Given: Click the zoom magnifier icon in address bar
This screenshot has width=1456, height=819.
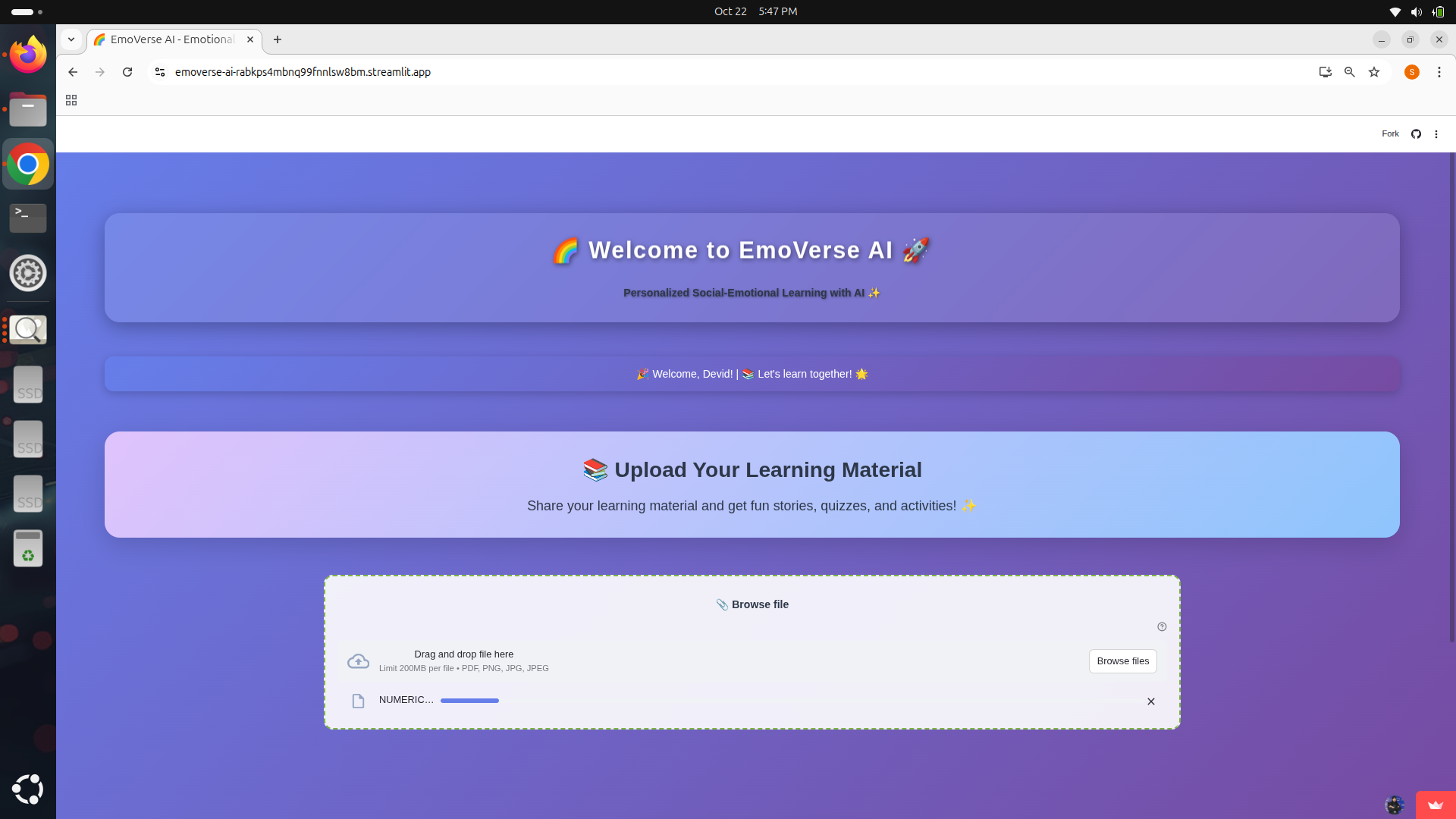Looking at the screenshot, I should click(1349, 72).
